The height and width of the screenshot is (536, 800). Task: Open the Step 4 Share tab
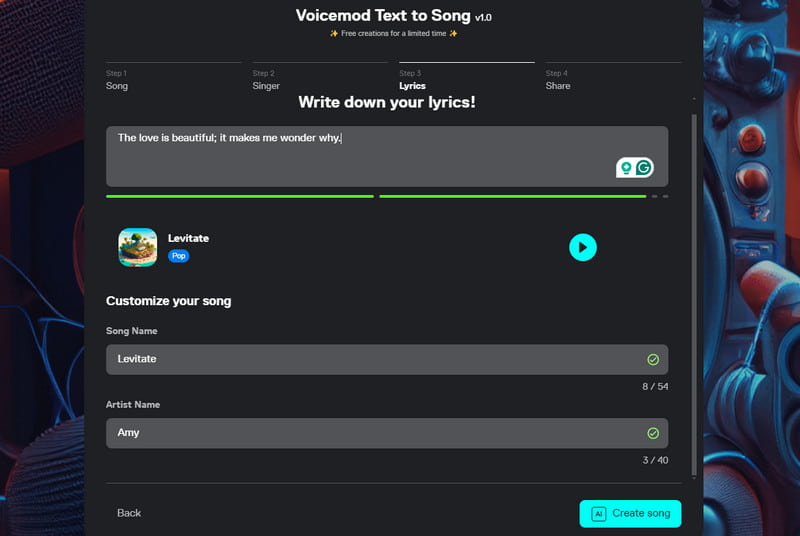pyautogui.click(x=558, y=80)
